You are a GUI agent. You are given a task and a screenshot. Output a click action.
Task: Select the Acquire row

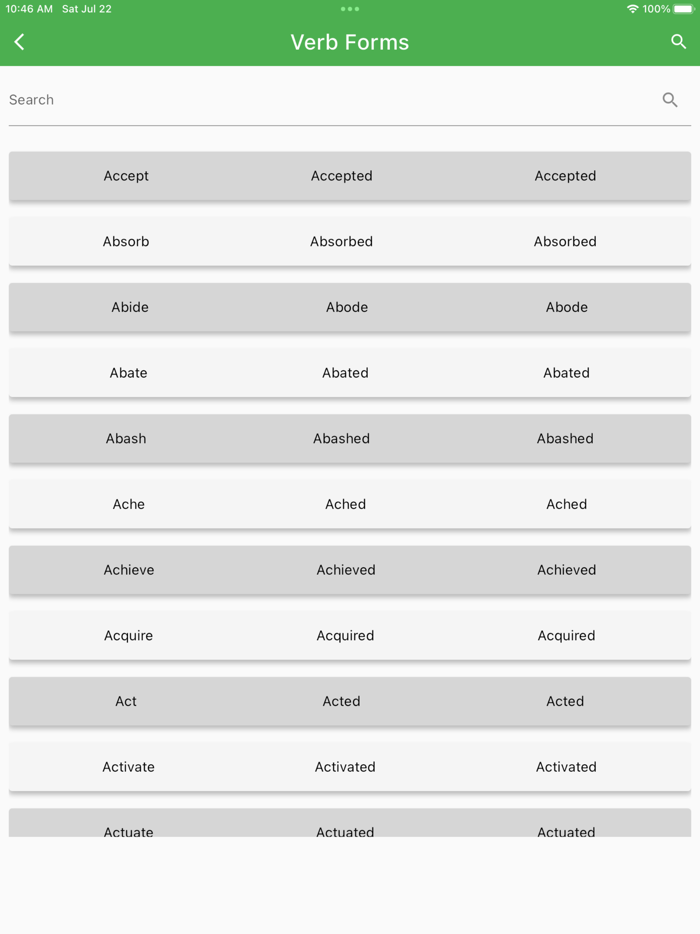point(349,635)
